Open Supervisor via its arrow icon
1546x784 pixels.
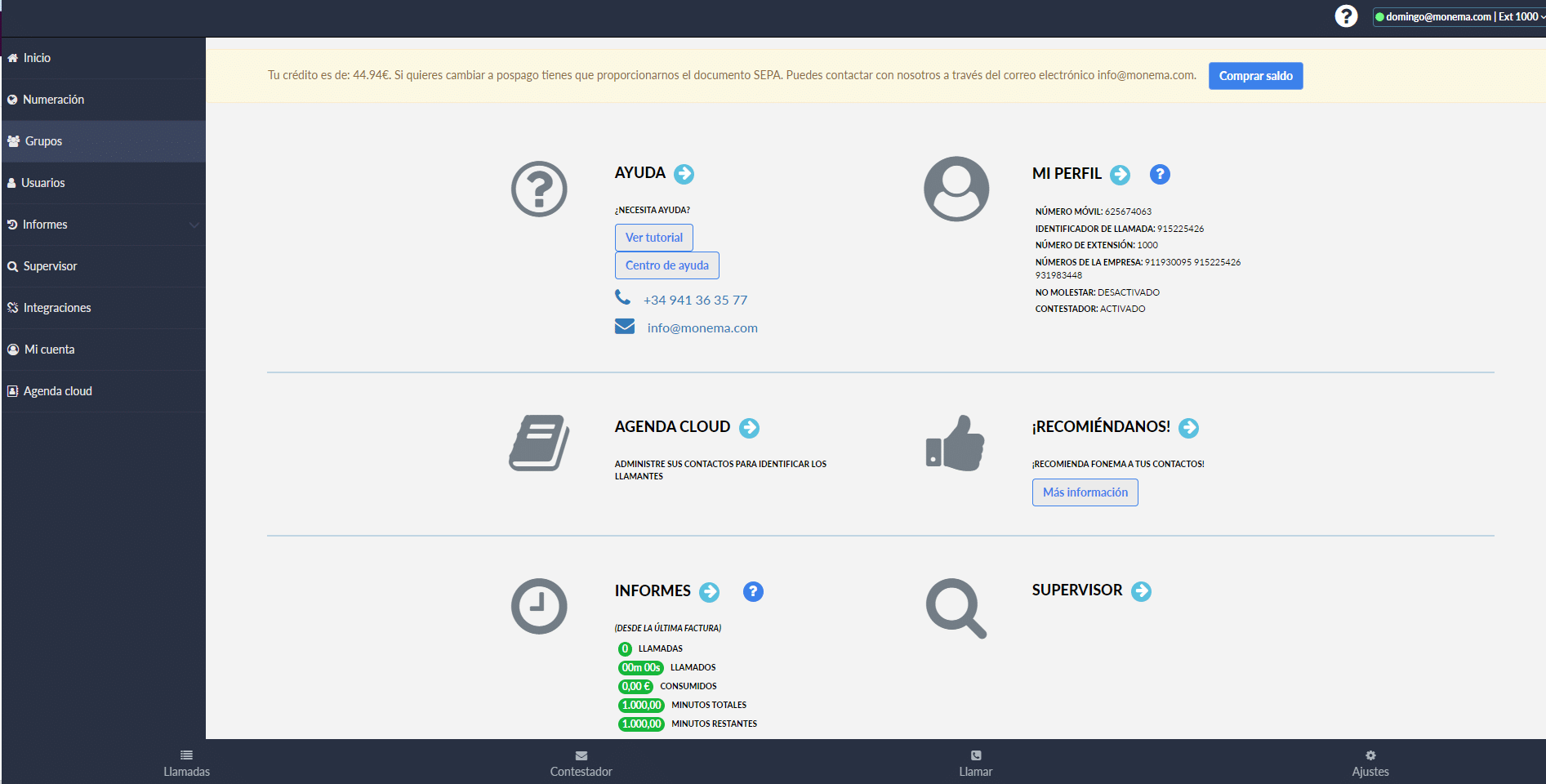1141,591
